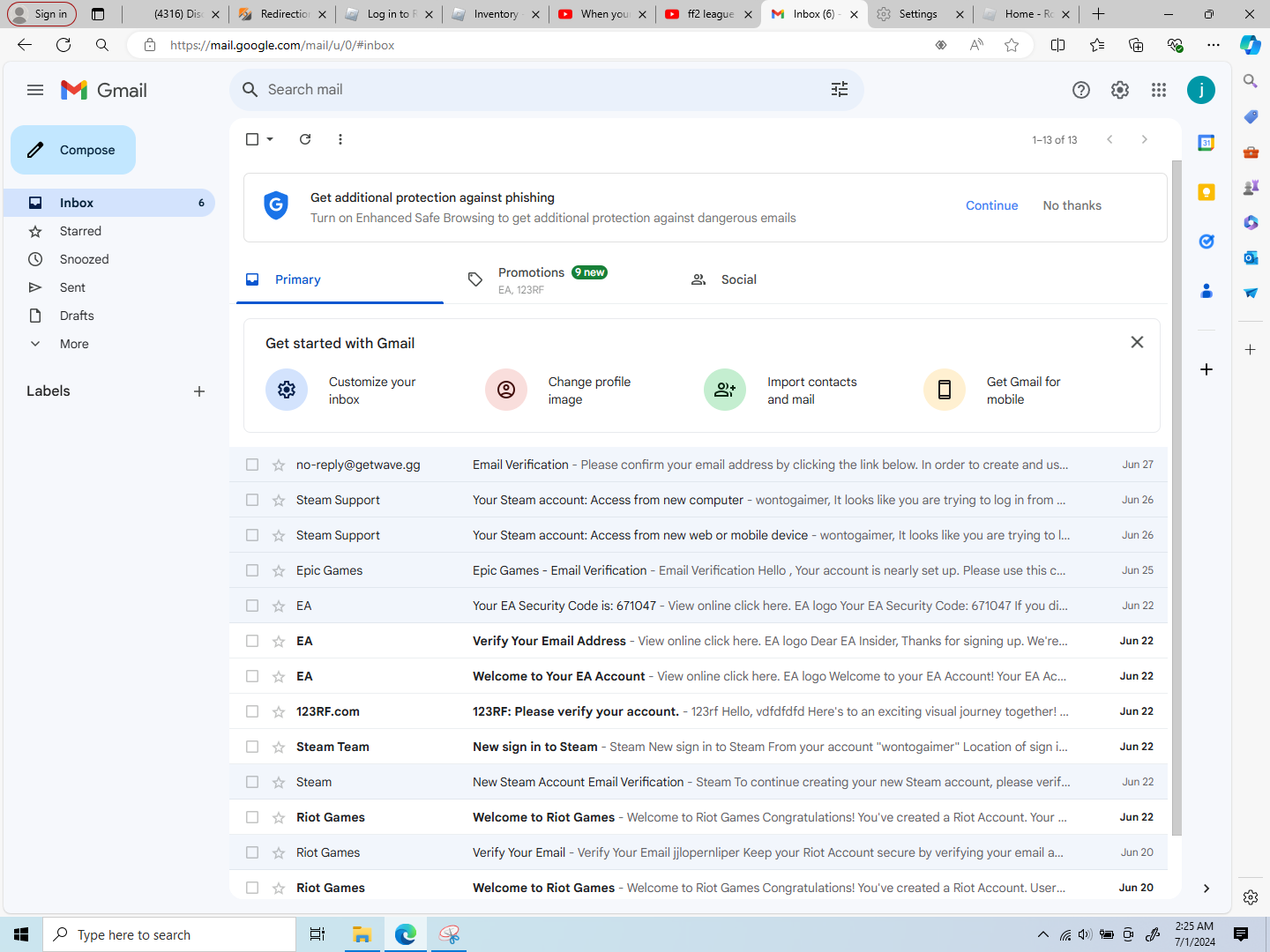
Task: Open the Windows Start menu
Action: pyautogui.click(x=21, y=934)
